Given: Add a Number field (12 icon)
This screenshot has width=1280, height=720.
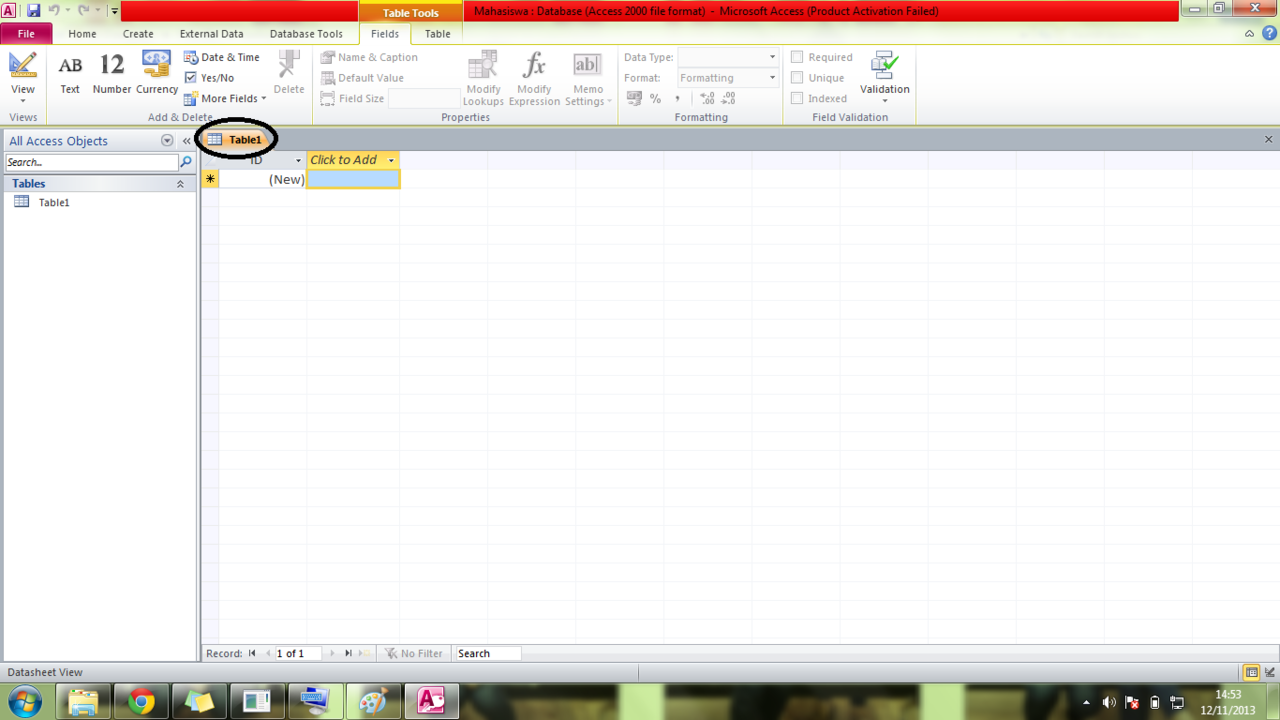Looking at the screenshot, I should [112, 74].
